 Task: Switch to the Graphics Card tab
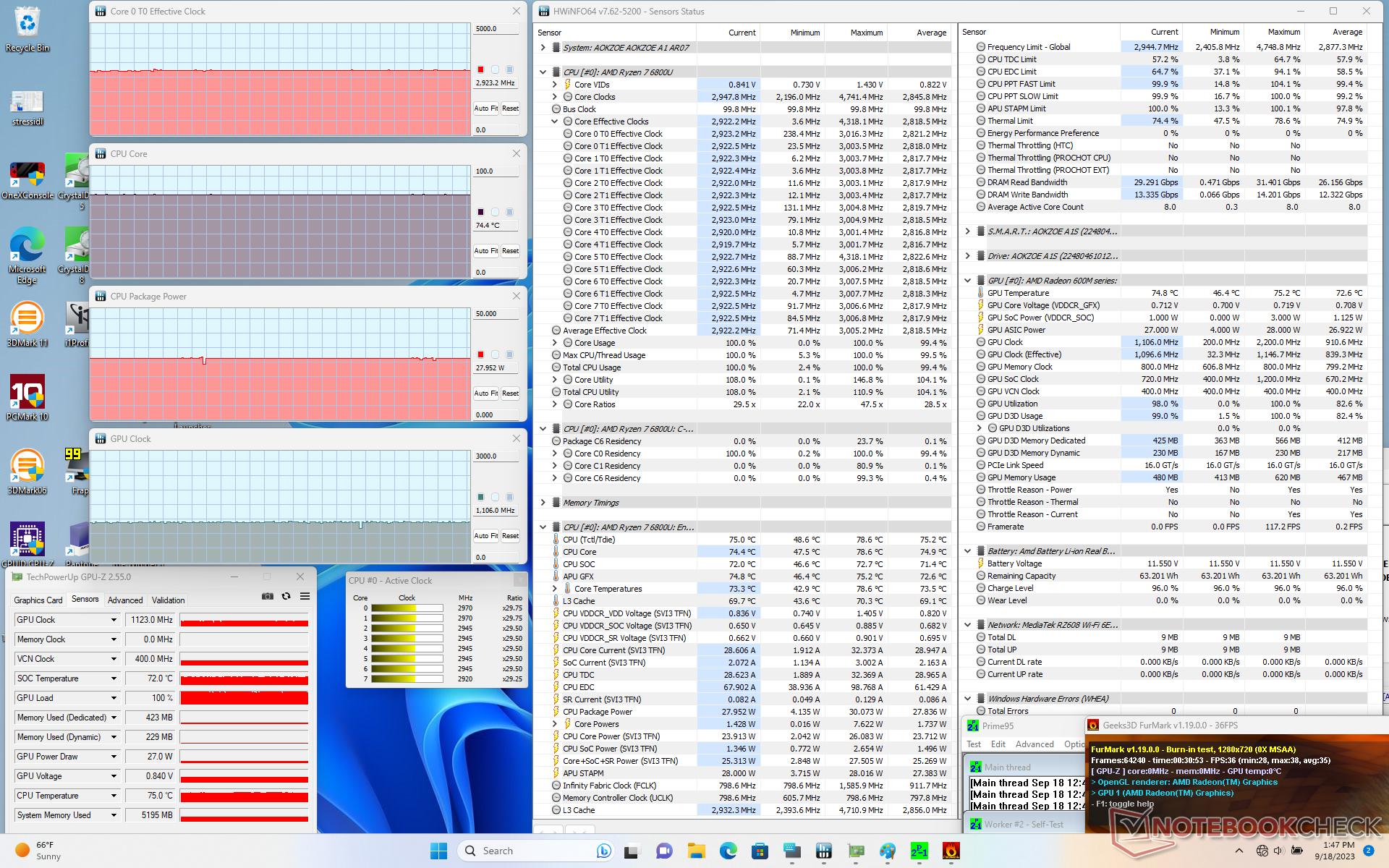(x=38, y=600)
